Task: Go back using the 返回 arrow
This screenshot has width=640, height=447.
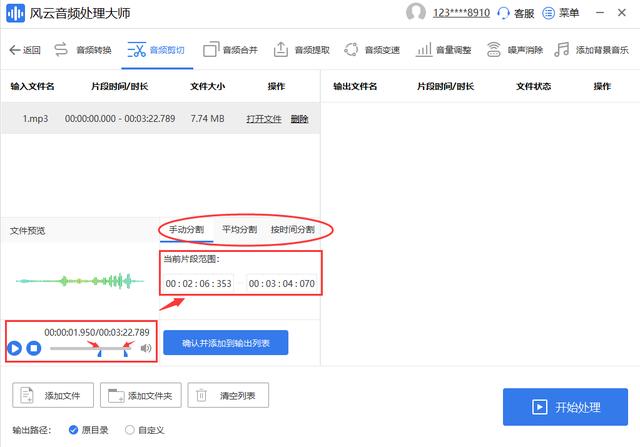Action: click(24, 50)
